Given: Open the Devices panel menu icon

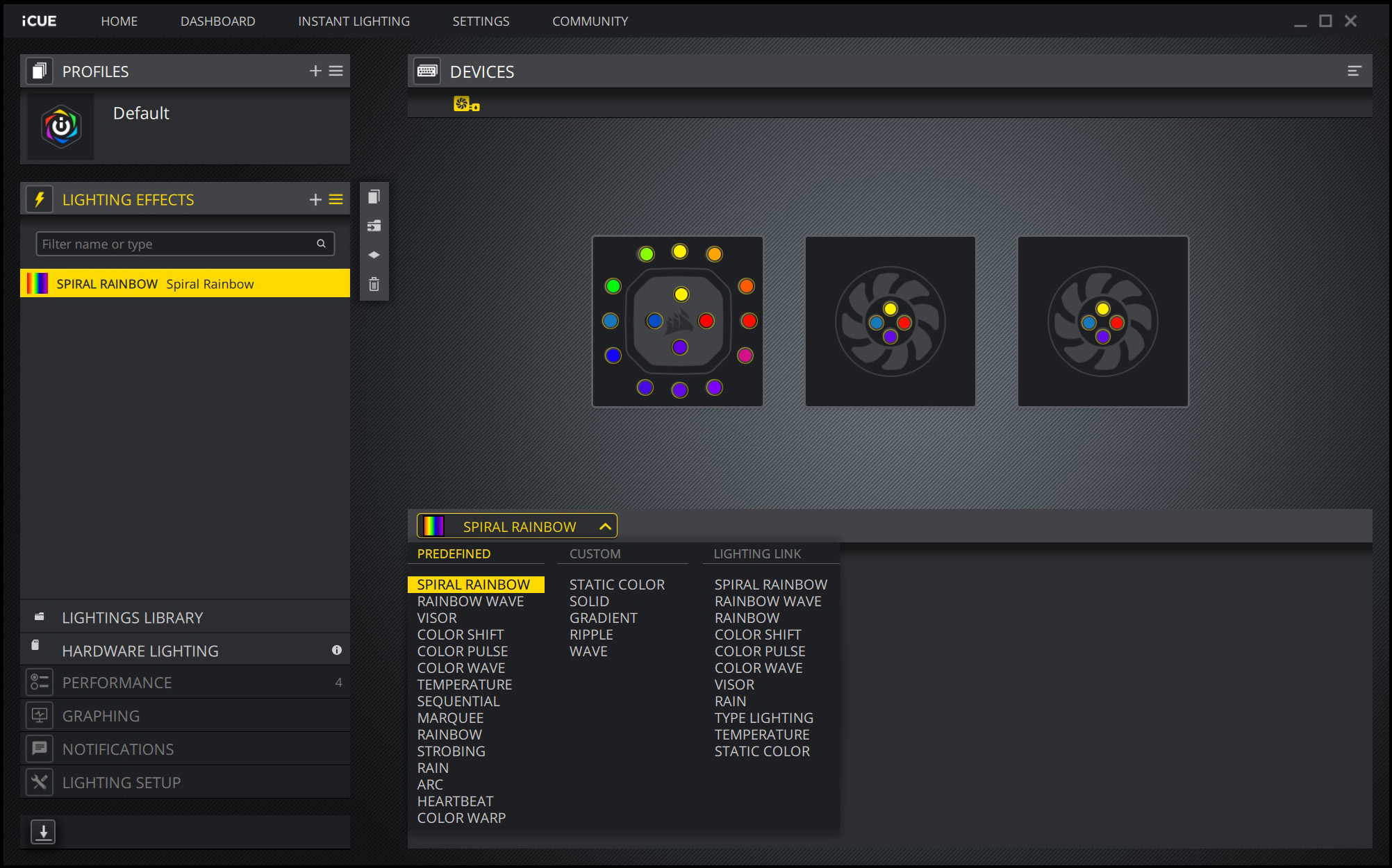Looking at the screenshot, I should [1354, 71].
